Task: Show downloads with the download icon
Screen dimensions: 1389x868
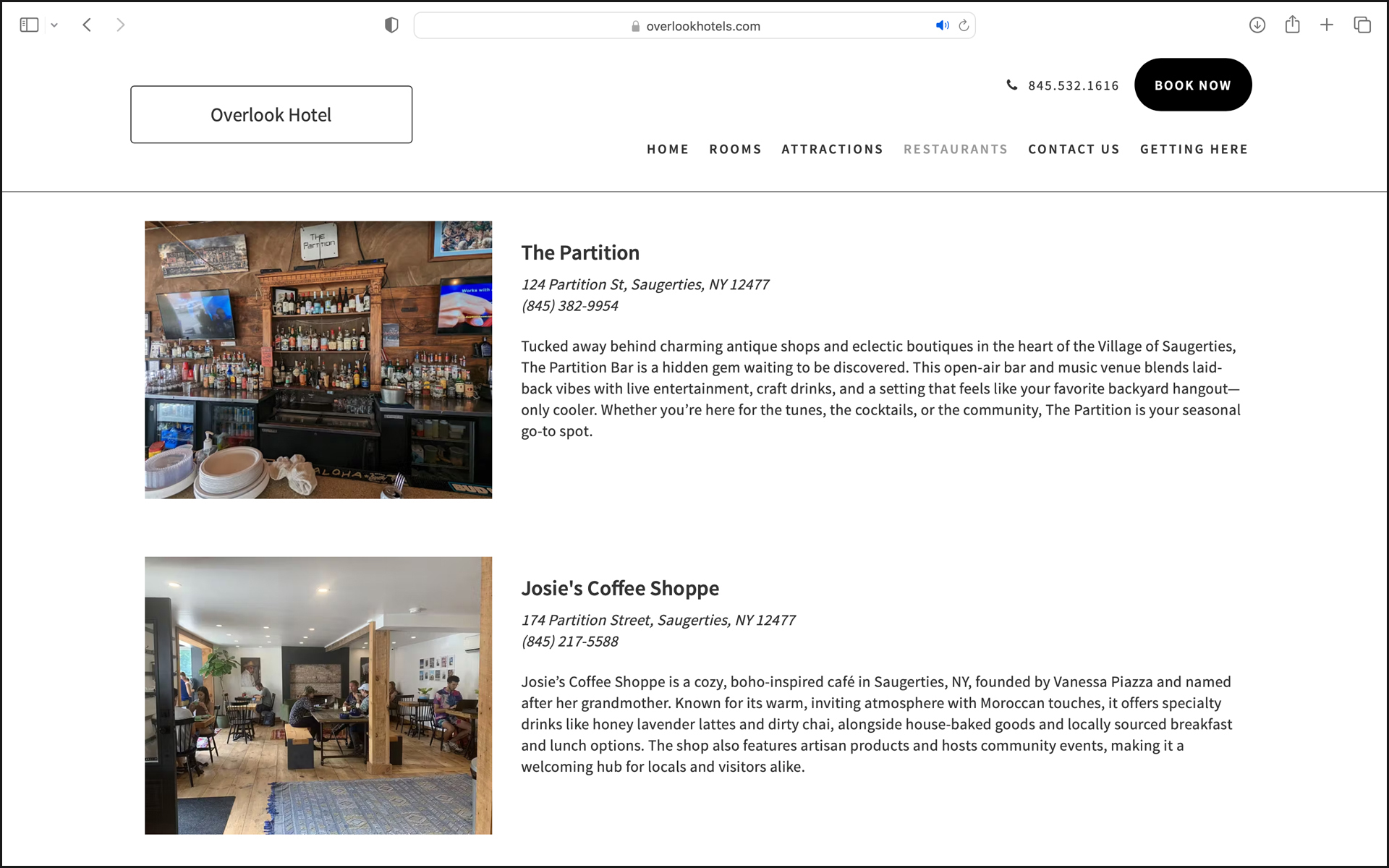Action: point(1257,25)
